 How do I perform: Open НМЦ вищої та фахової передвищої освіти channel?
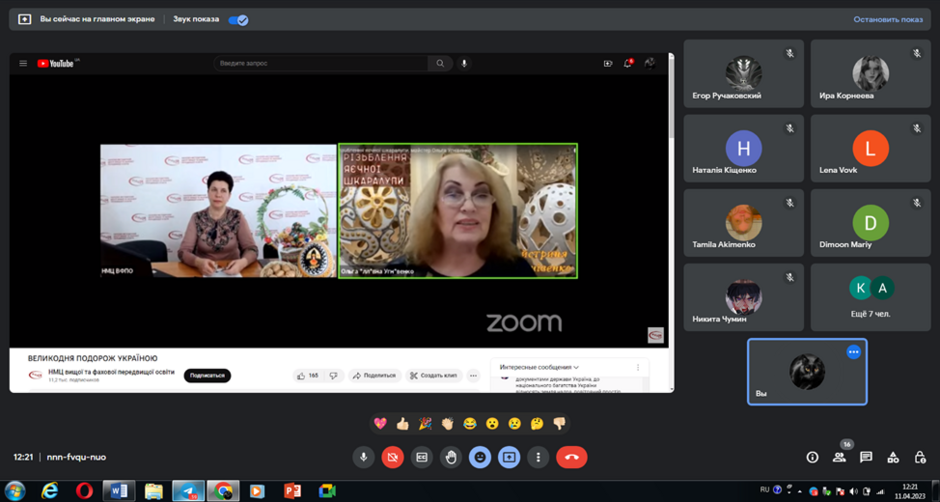click(x=112, y=372)
